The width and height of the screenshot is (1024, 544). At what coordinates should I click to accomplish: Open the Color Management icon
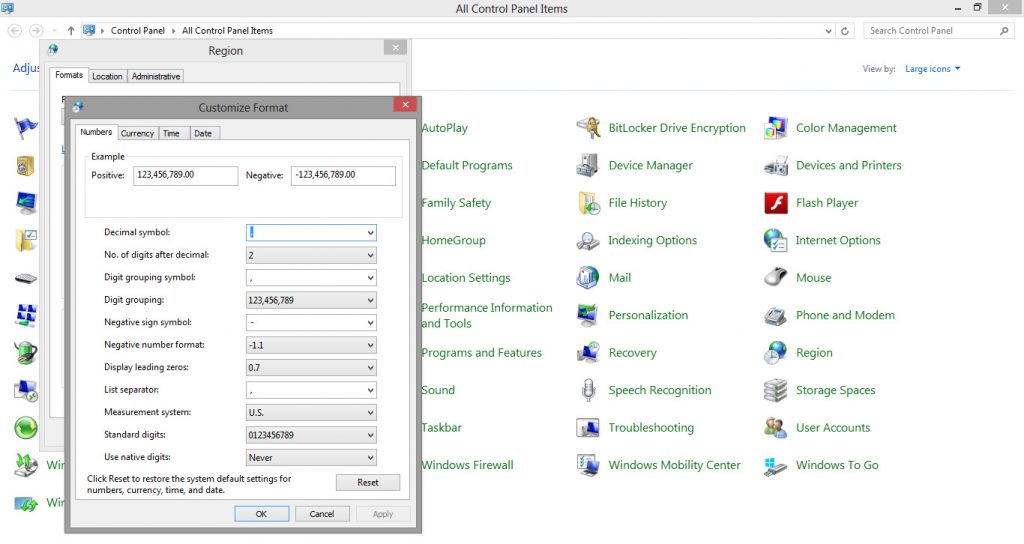776,128
